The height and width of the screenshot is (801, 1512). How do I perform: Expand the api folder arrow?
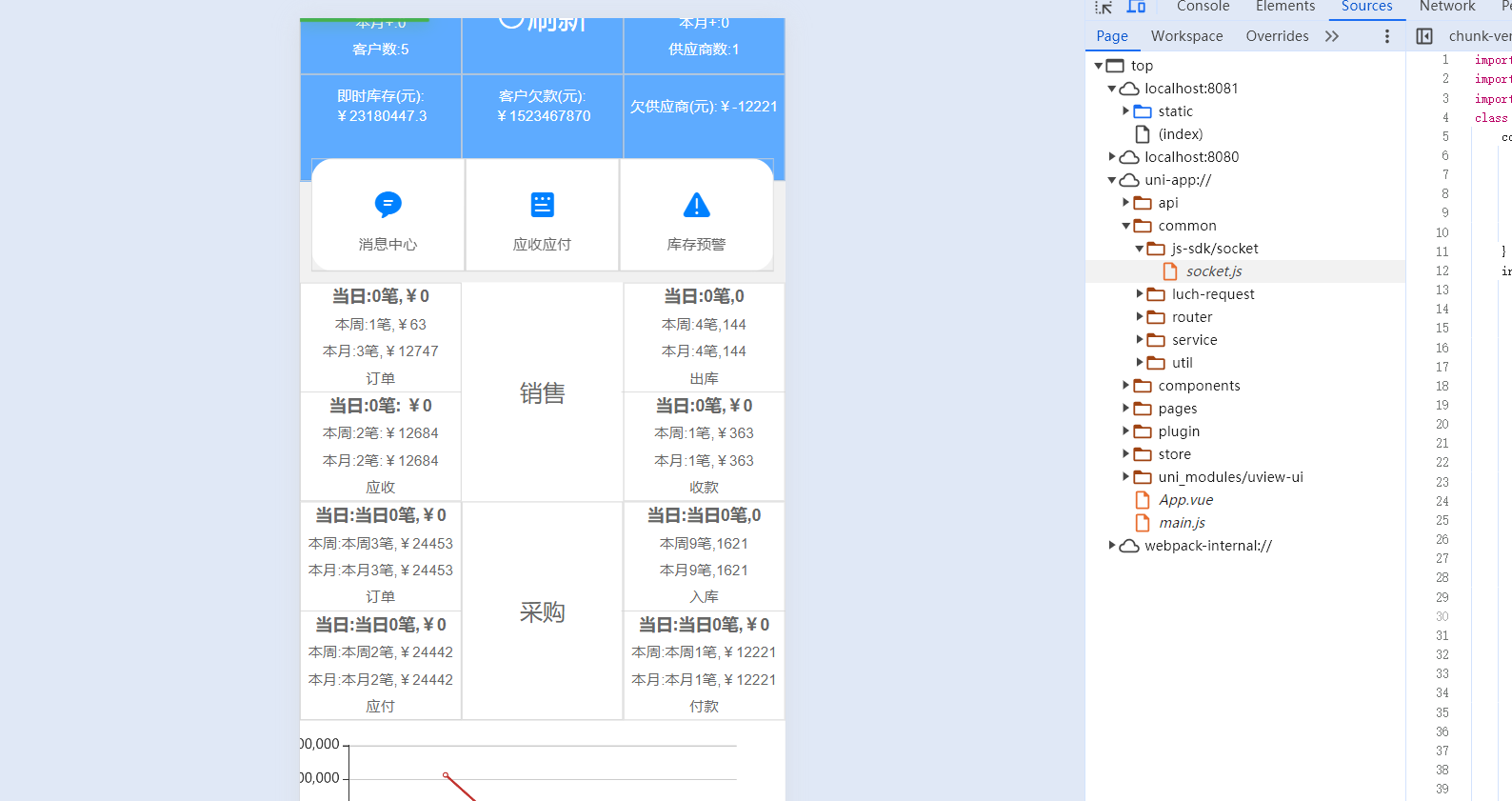coord(1125,203)
